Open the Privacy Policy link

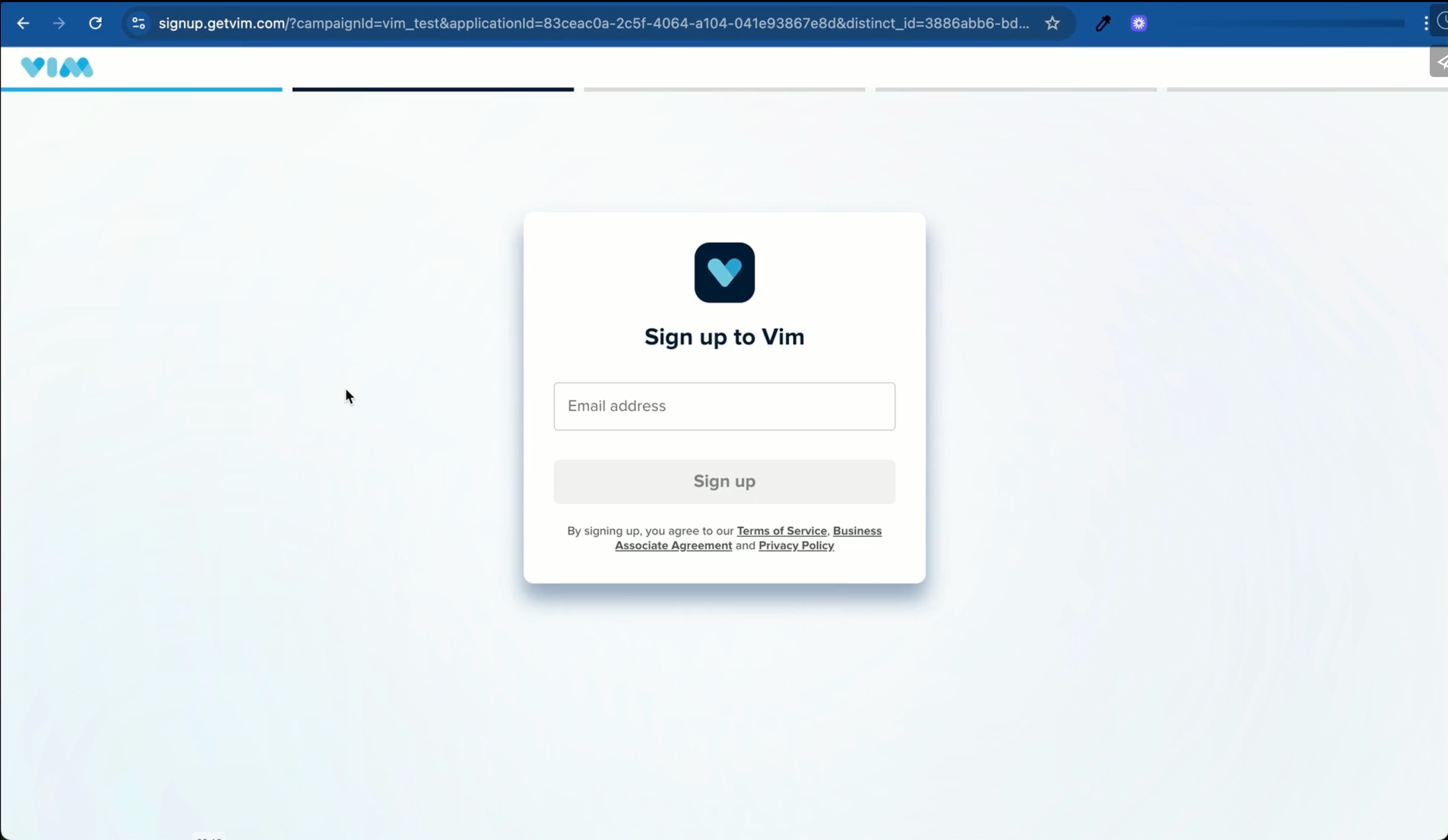pyautogui.click(x=796, y=545)
